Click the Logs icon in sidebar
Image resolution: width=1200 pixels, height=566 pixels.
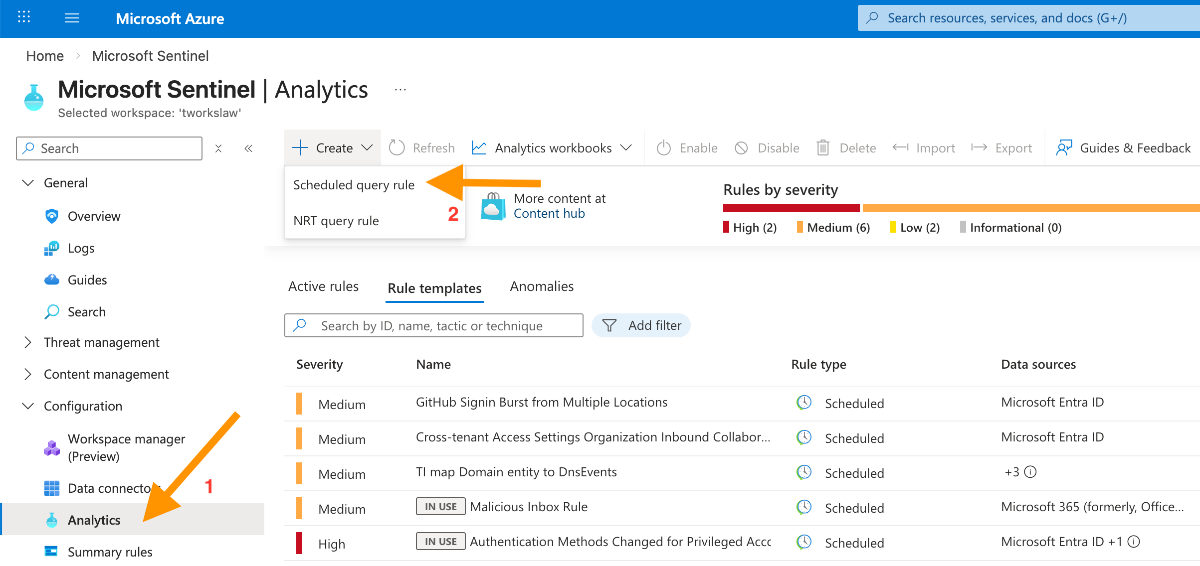click(x=52, y=248)
